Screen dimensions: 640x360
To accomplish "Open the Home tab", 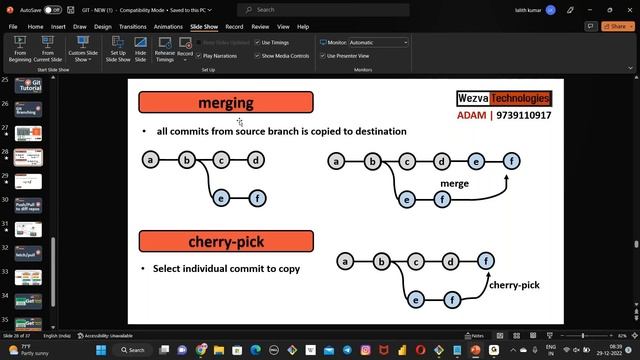I will 36,27.
